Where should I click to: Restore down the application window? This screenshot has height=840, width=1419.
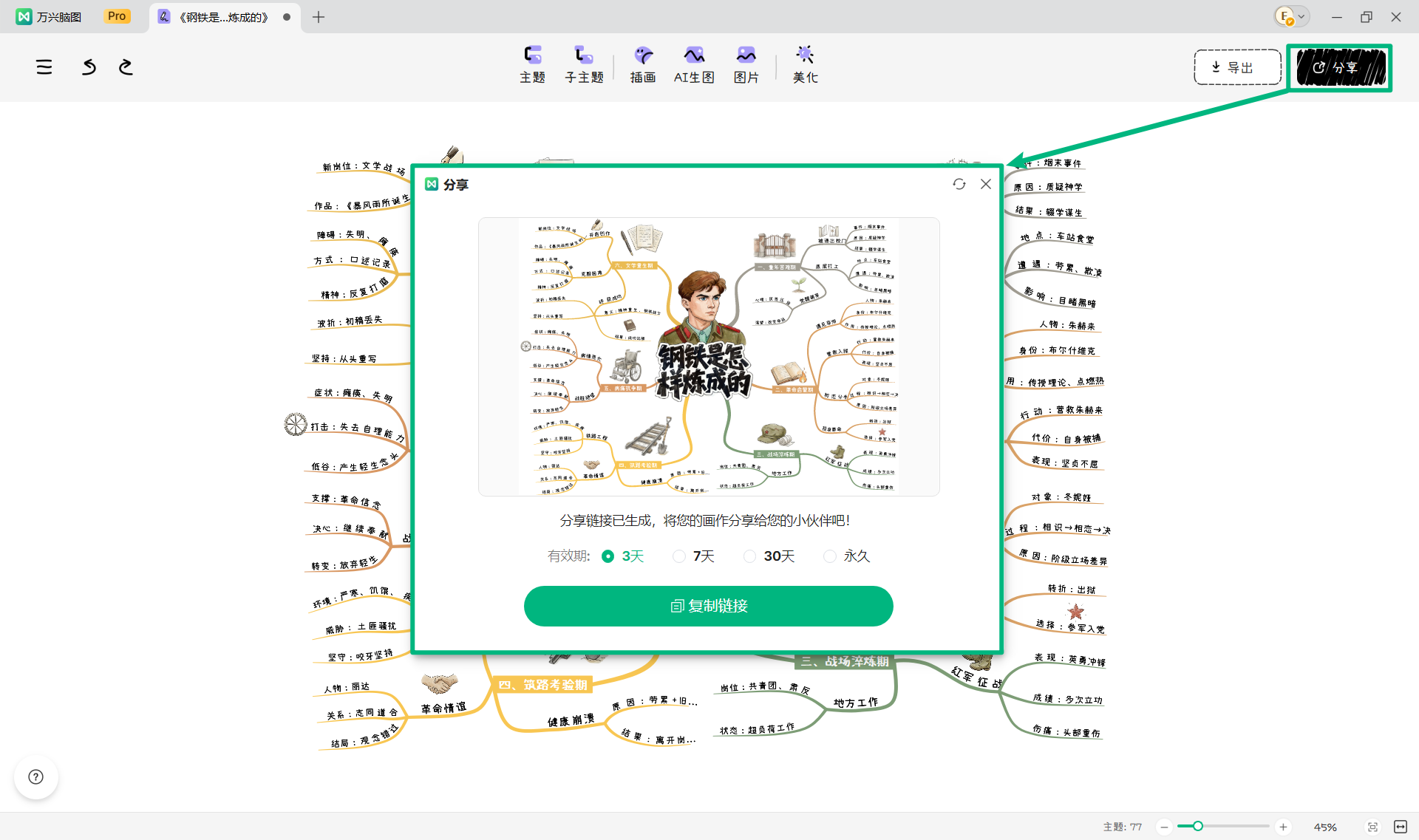click(1366, 17)
